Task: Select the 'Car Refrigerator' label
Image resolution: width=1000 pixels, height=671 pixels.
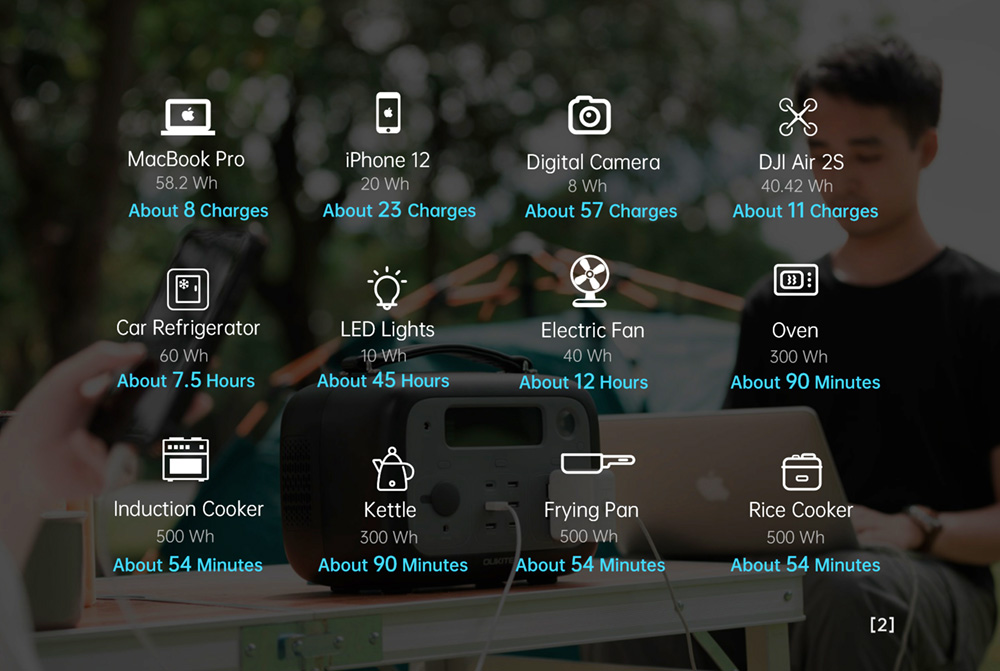Action: pos(188,328)
